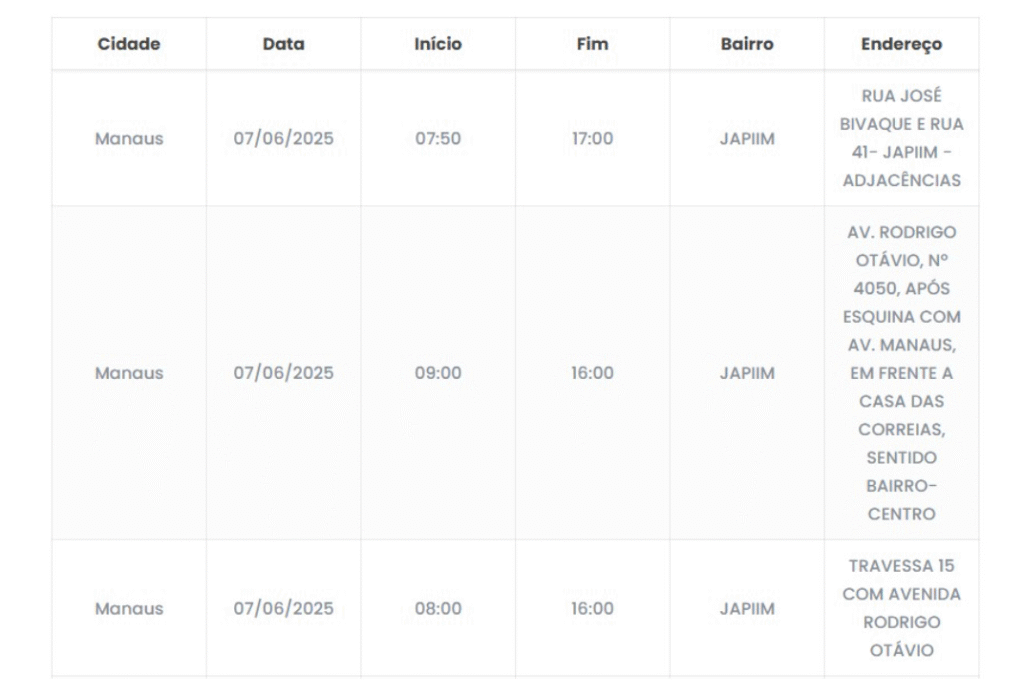Viewport: 1024px width, 695px height.
Task: Click the Data column header
Action: pyautogui.click(x=283, y=44)
